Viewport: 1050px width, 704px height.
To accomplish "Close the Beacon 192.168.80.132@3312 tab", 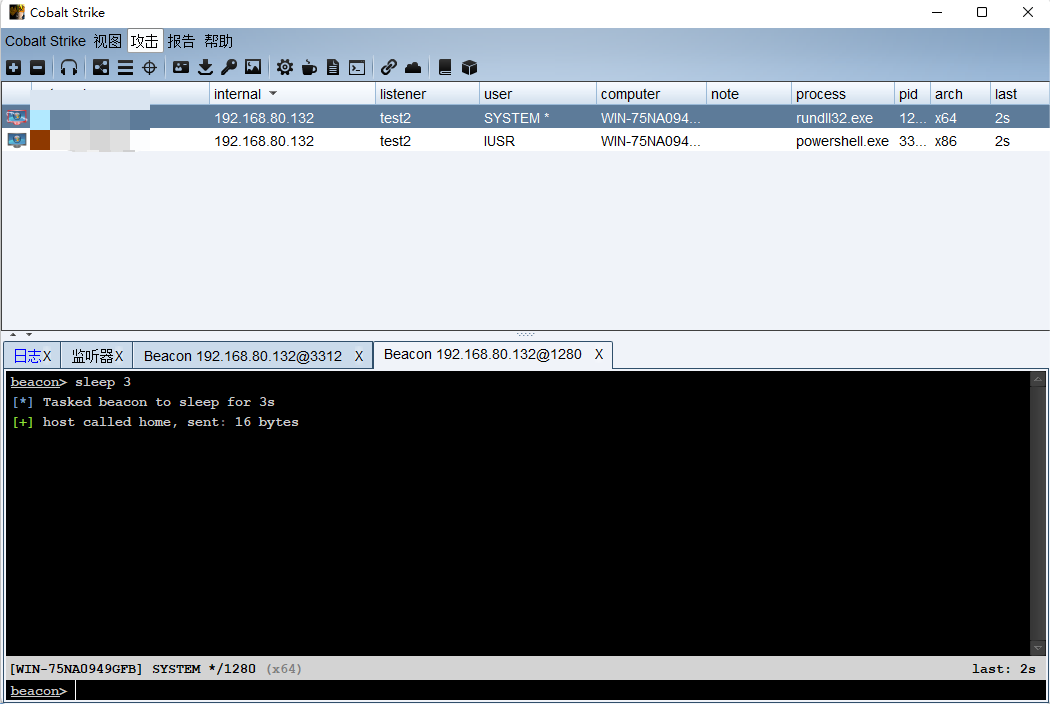I will point(359,356).
